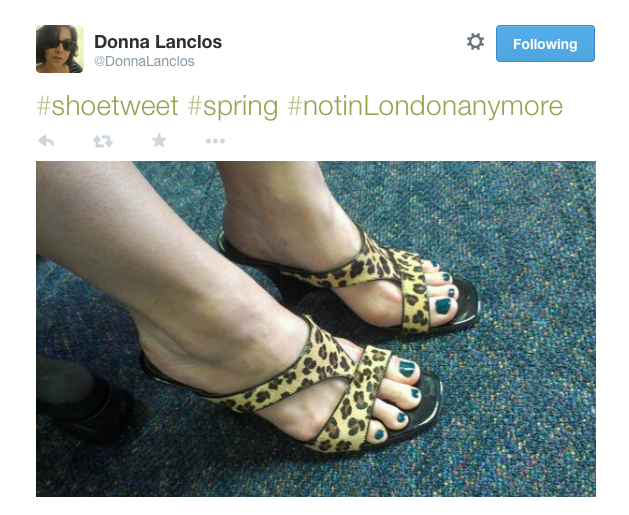
Task: Expand more tweet actions via the ellipsis
Action: [215, 141]
